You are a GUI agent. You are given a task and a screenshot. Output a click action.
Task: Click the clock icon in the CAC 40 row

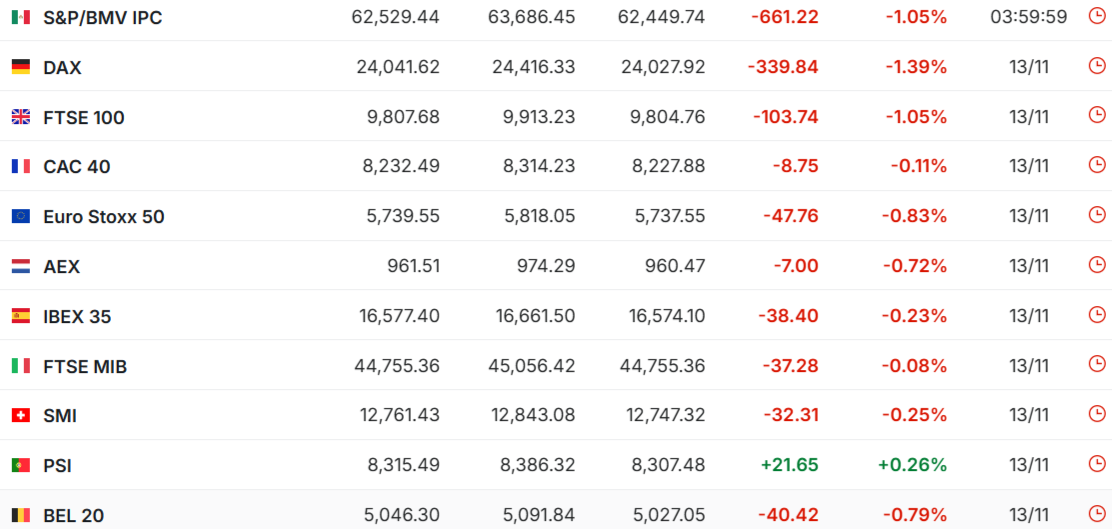pos(1096,165)
